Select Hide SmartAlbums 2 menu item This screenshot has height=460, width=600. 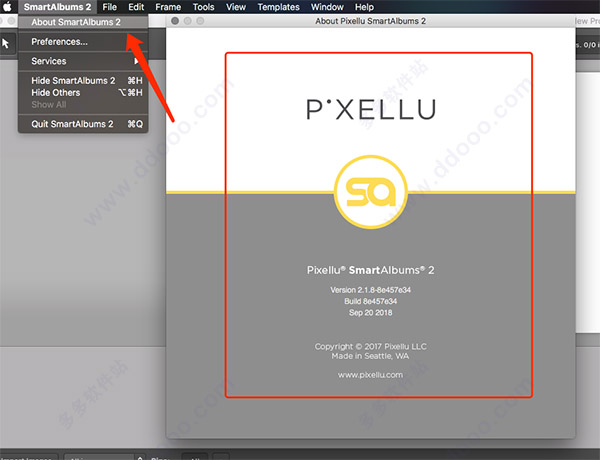(x=83, y=81)
